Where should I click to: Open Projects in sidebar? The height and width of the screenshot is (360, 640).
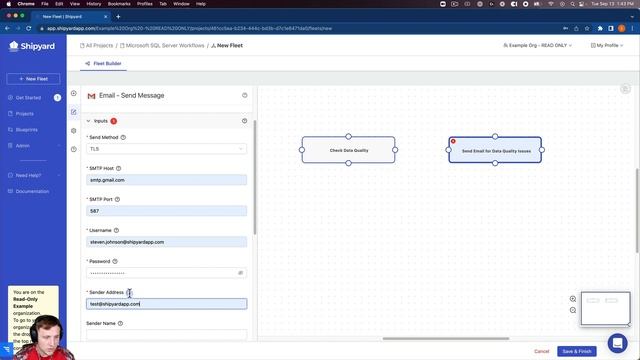pyautogui.click(x=24, y=114)
